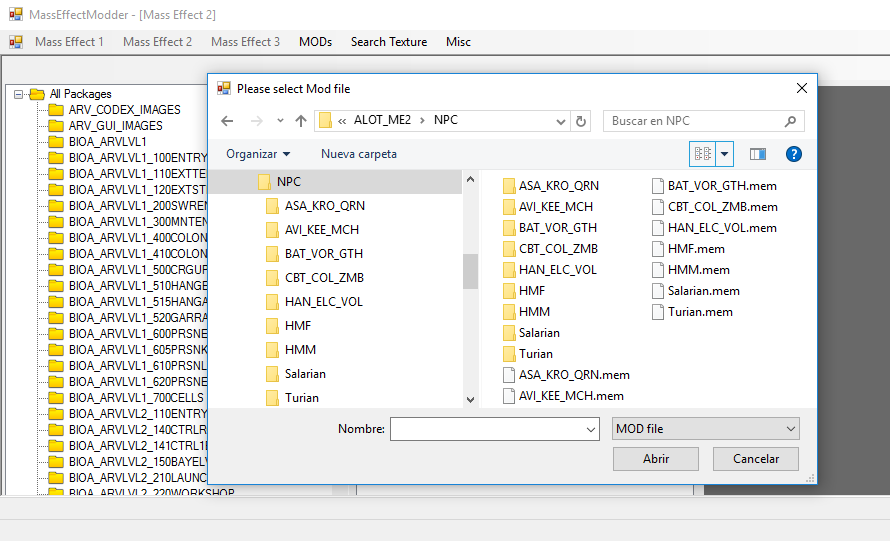Viewport: 890px width, 541px height.
Task: Select CBT_COL_ZMB.mem file
Action: click(x=715, y=207)
